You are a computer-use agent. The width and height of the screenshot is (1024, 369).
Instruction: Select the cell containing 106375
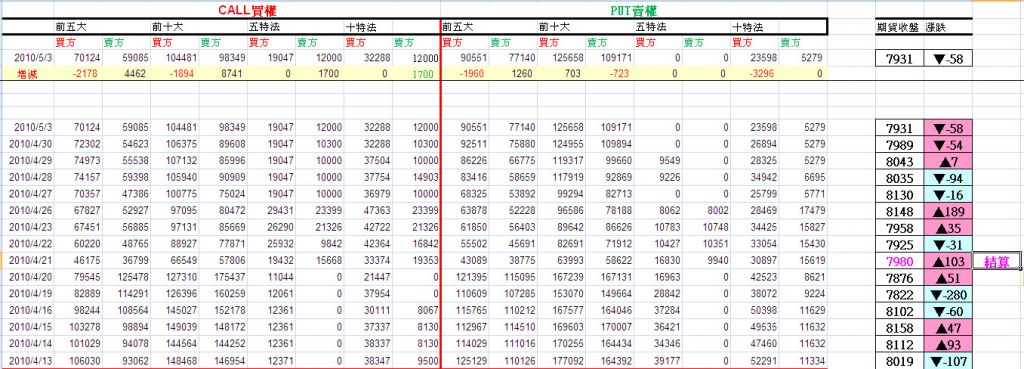click(174, 144)
